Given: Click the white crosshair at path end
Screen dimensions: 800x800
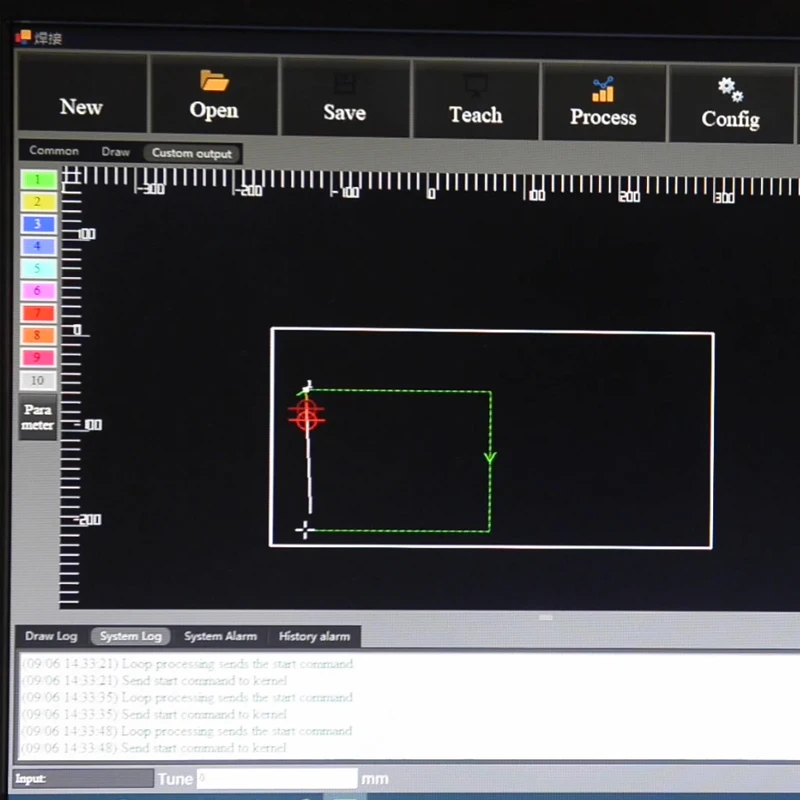Looking at the screenshot, I should (x=305, y=530).
